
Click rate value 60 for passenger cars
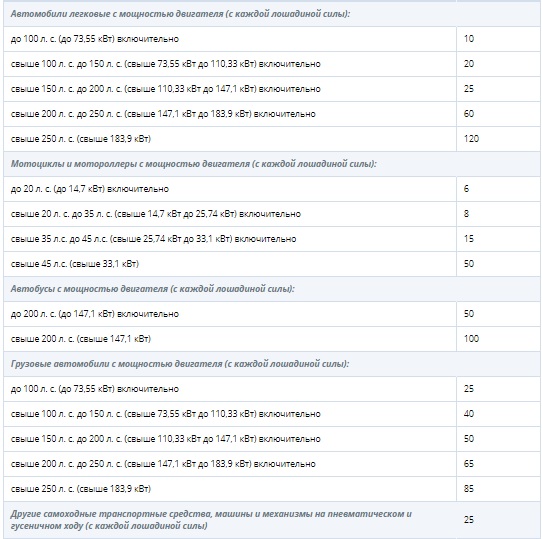[469, 114]
